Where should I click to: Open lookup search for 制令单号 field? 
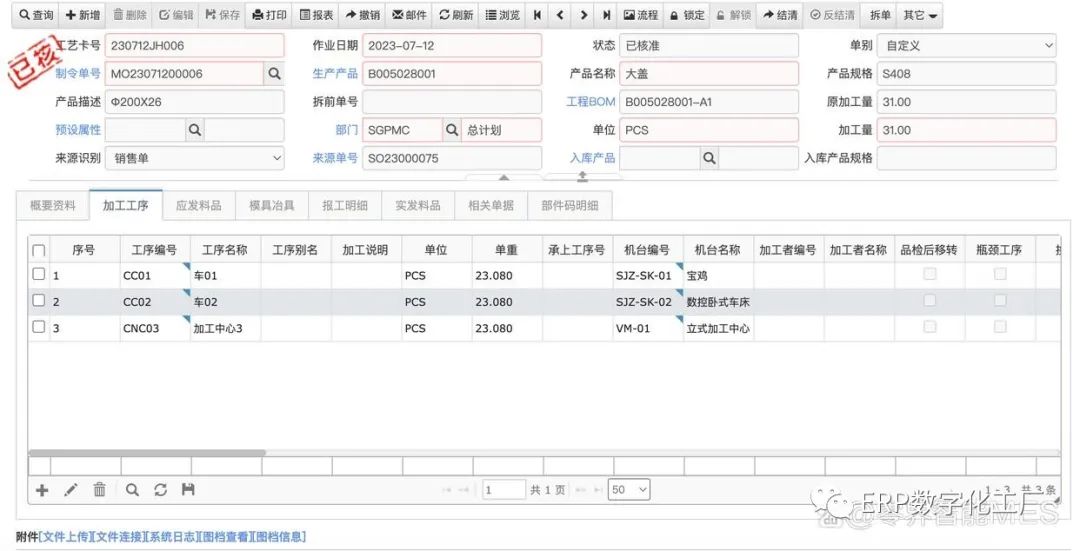point(274,74)
